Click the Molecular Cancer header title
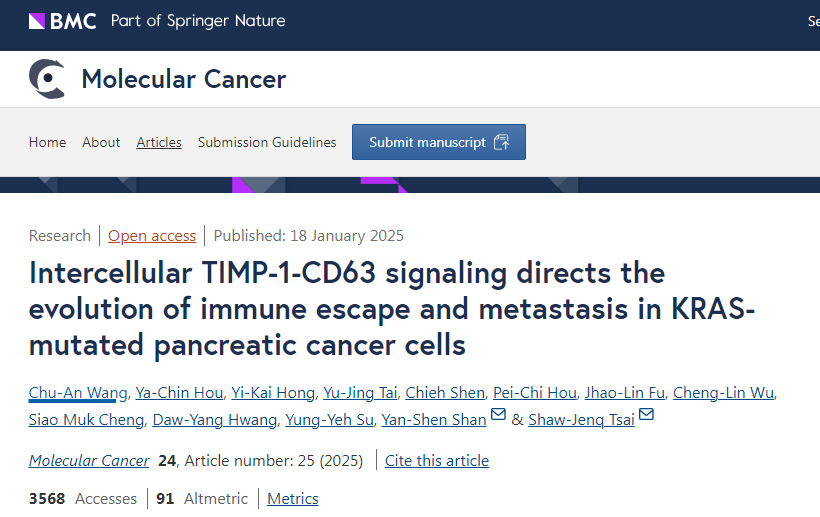Image resolution: width=820 pixels, height=517 pixels. pos(184,79)
